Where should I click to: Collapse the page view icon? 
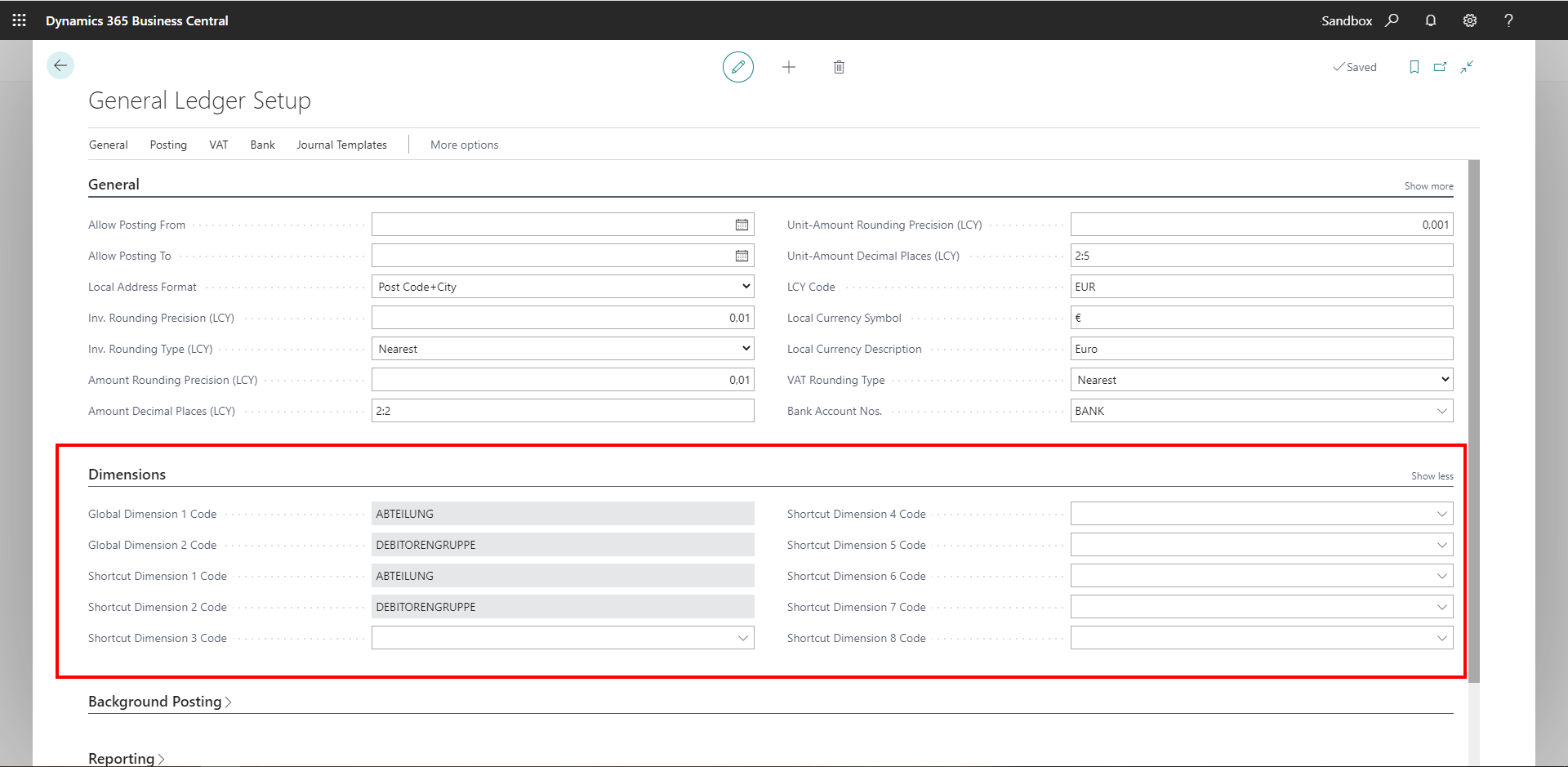tap(1467, 67)
